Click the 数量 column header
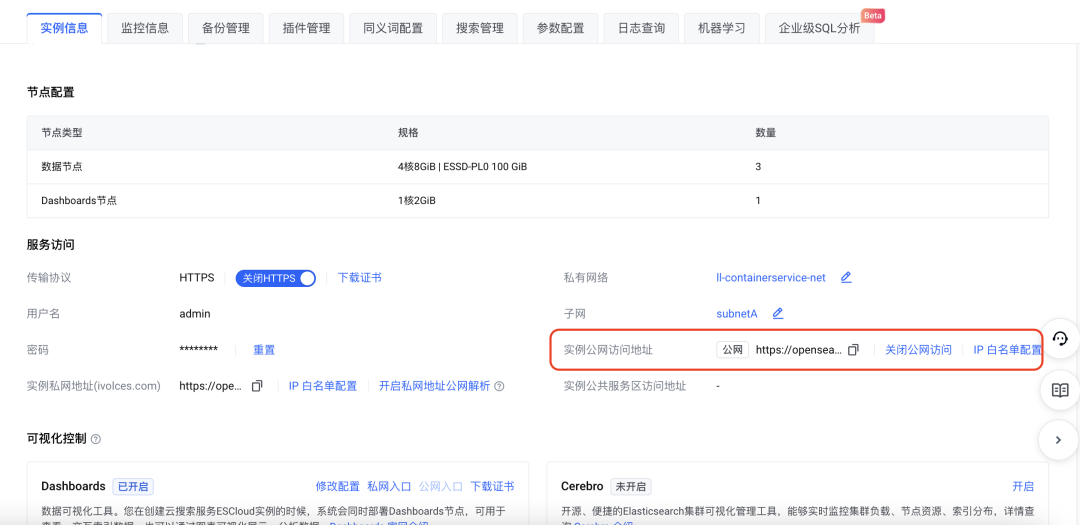This screenshot has width=1080, height=525. pos(767,132)
